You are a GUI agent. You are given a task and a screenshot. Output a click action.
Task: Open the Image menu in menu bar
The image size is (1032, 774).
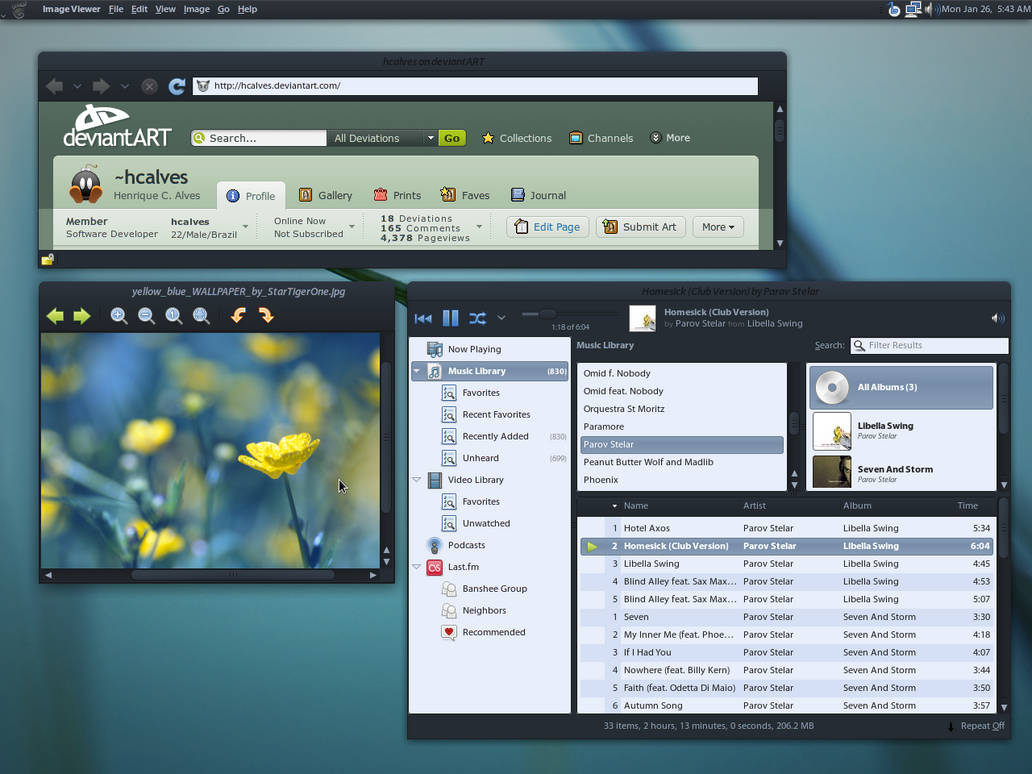[196, 9]
